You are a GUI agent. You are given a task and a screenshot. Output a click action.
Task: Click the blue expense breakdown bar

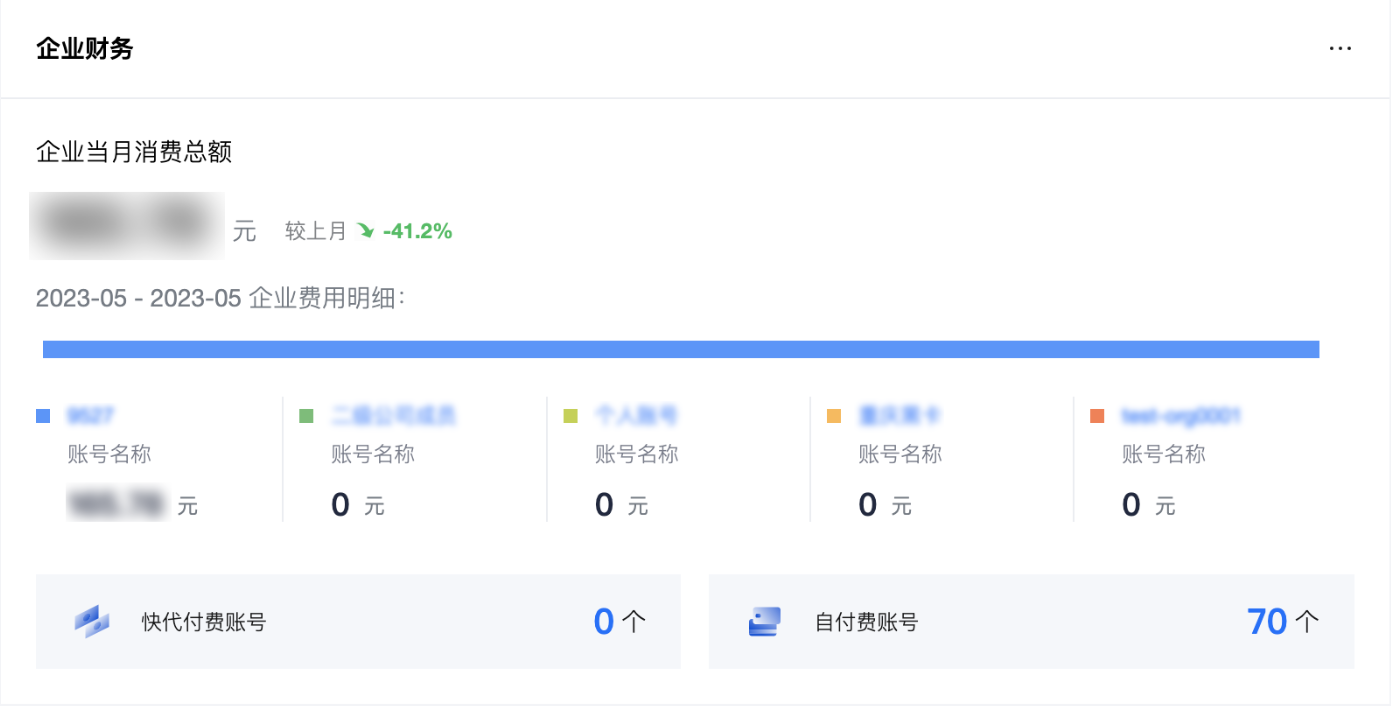click(681, 349)
